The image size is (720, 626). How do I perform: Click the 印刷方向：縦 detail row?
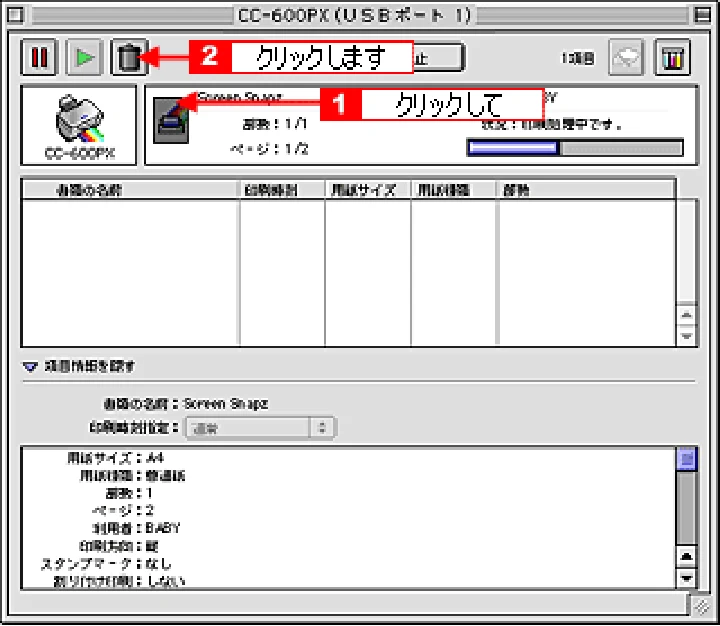[119, 546]
